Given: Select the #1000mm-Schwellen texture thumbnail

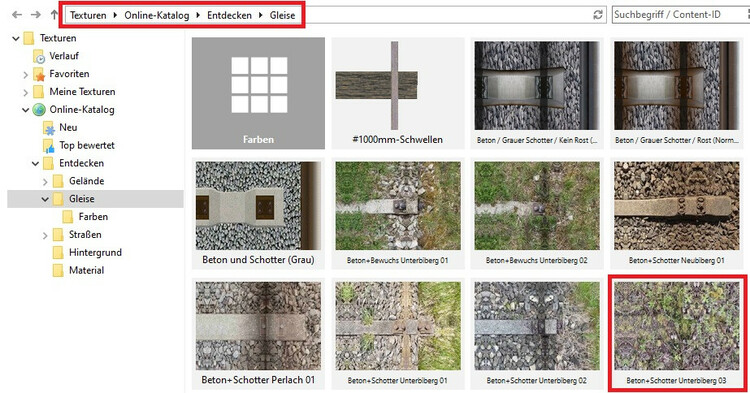Looking at the screenshot, I should point(398,93).
